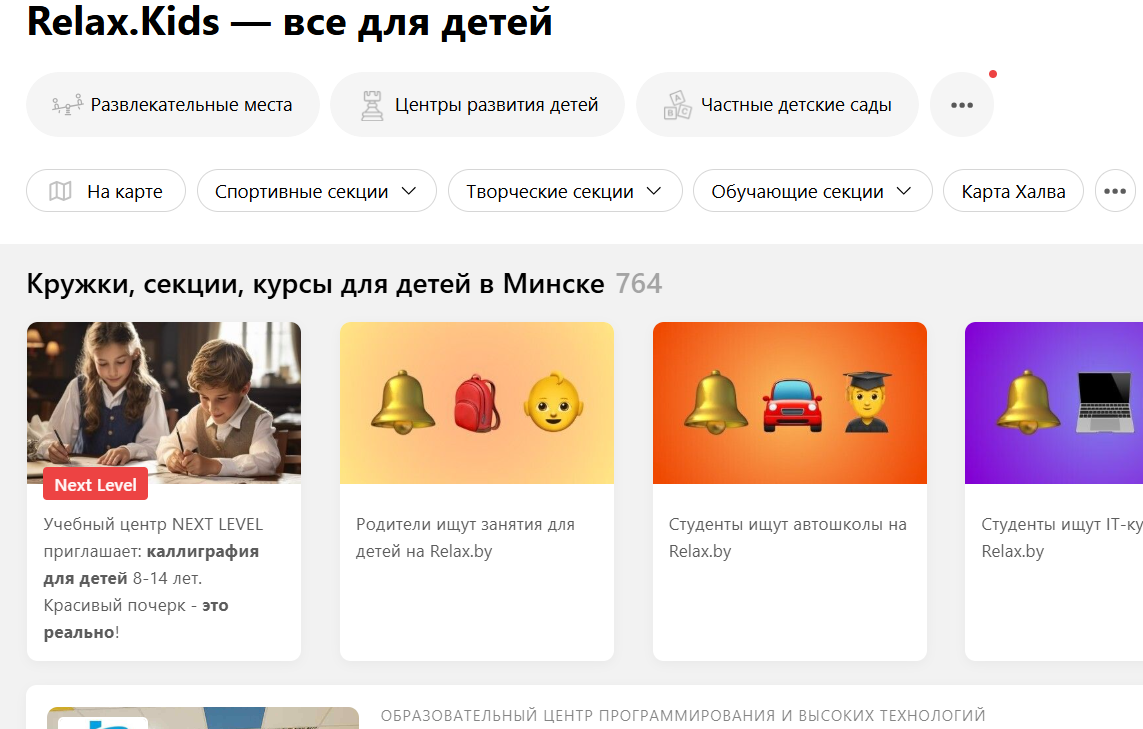Click Кружки, секции, курсы для детей в Минске
This screenshot has width=1143, height=729.
pos(316,284)
